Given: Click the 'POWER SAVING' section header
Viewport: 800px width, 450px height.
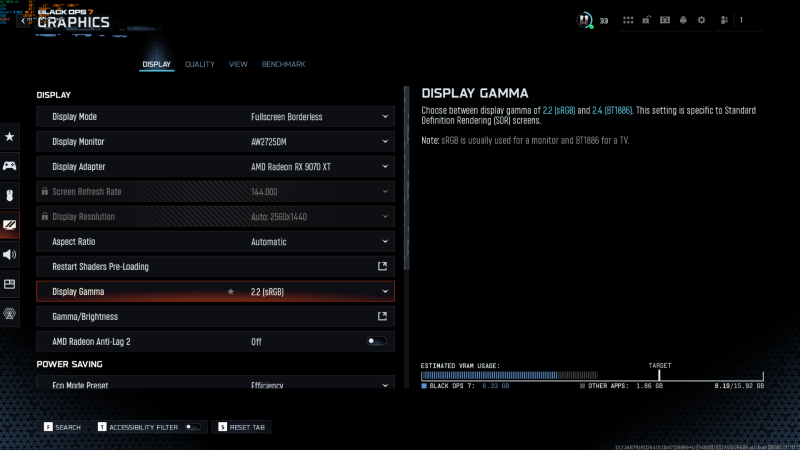Looking at the screenshot, I should click(69, 364).
